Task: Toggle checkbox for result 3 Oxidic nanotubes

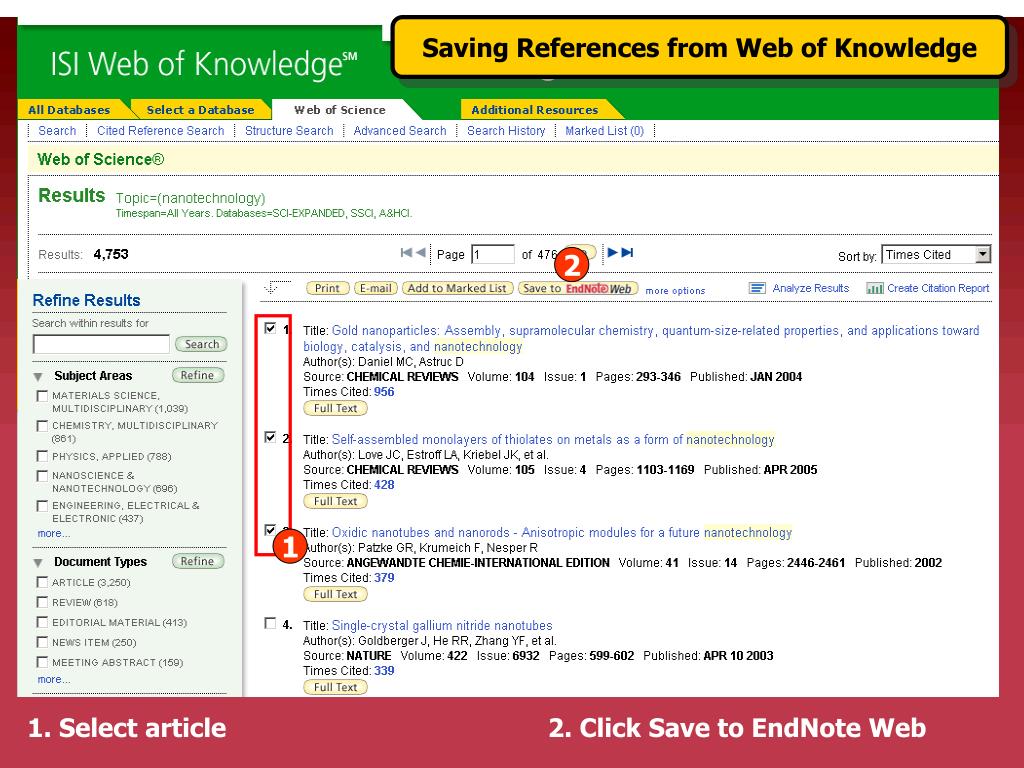Action: point(270,530)
